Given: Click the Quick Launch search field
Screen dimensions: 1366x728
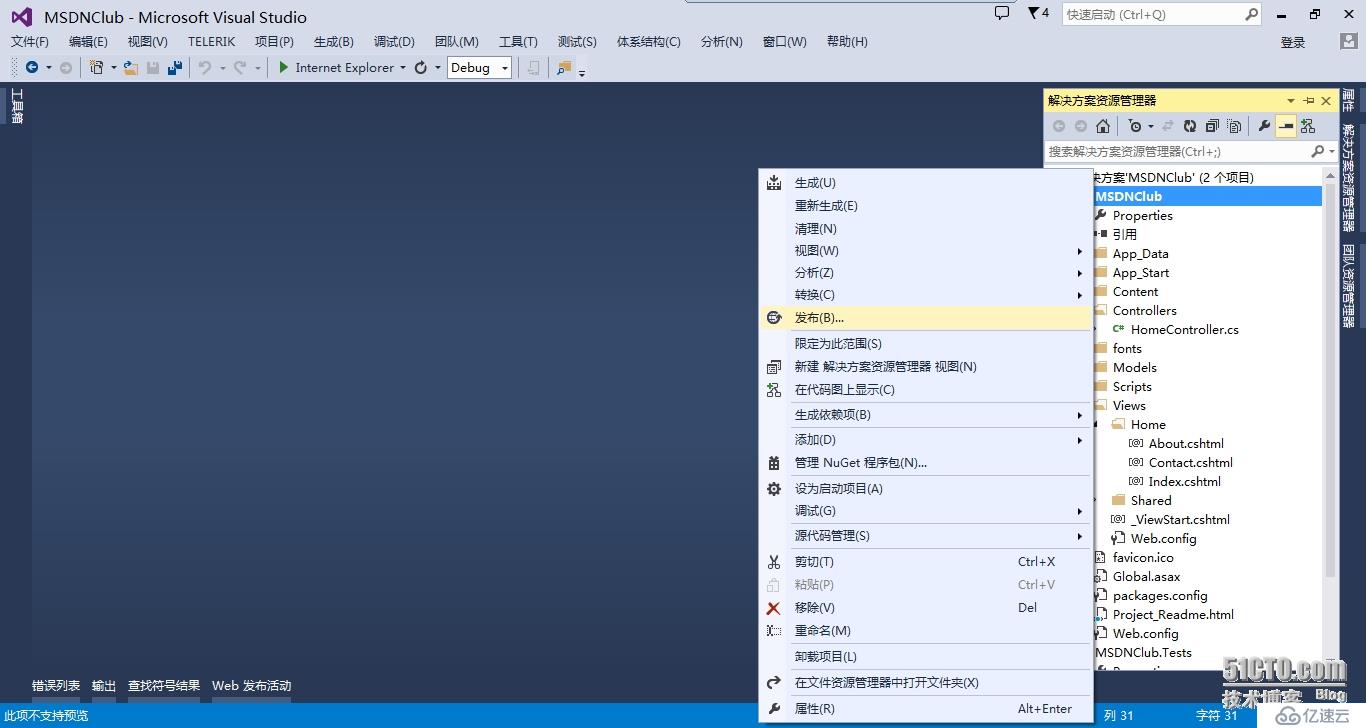Looking at the screenshot, I should 1152,14.
